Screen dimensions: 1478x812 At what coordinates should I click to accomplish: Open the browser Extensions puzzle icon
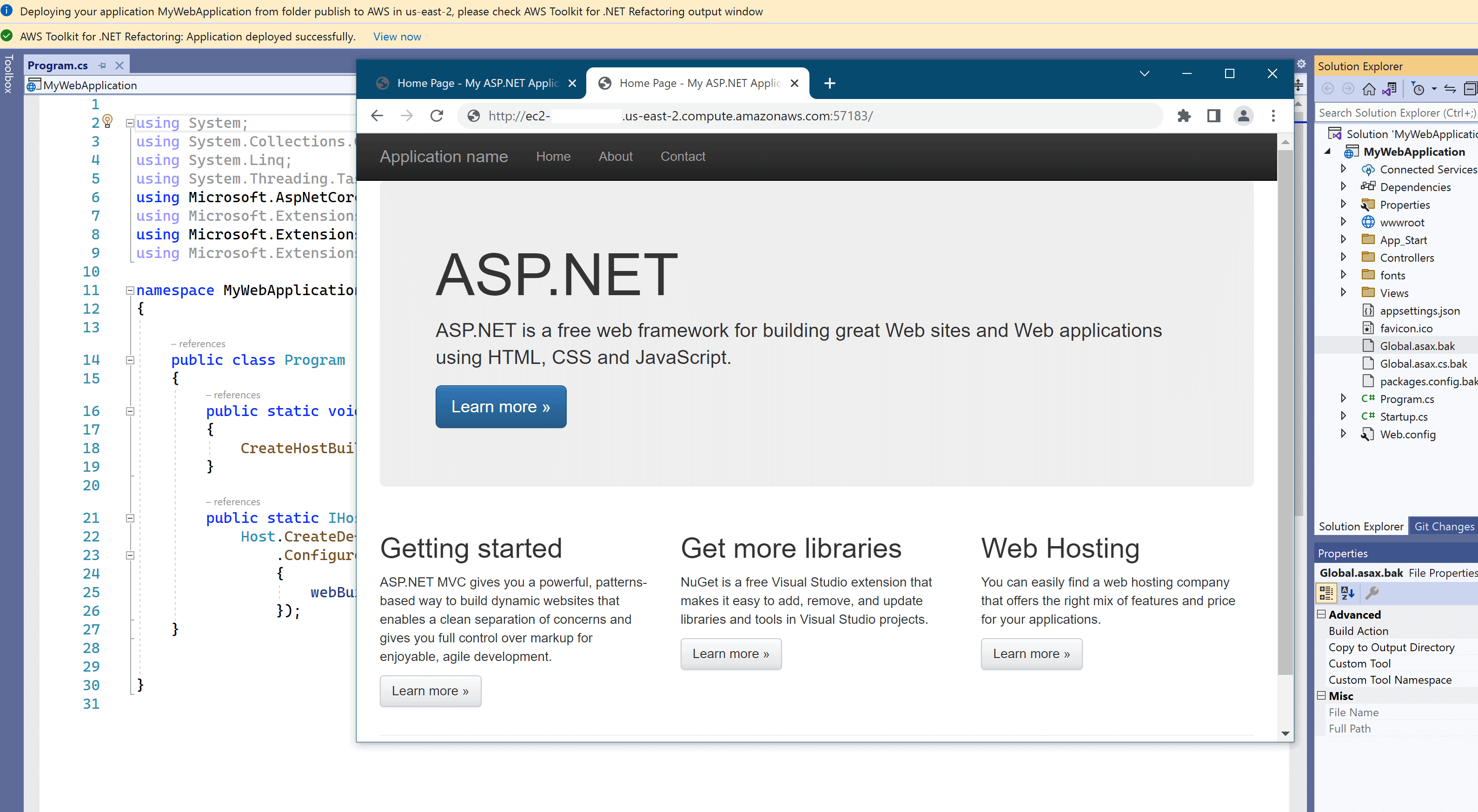1184,115
